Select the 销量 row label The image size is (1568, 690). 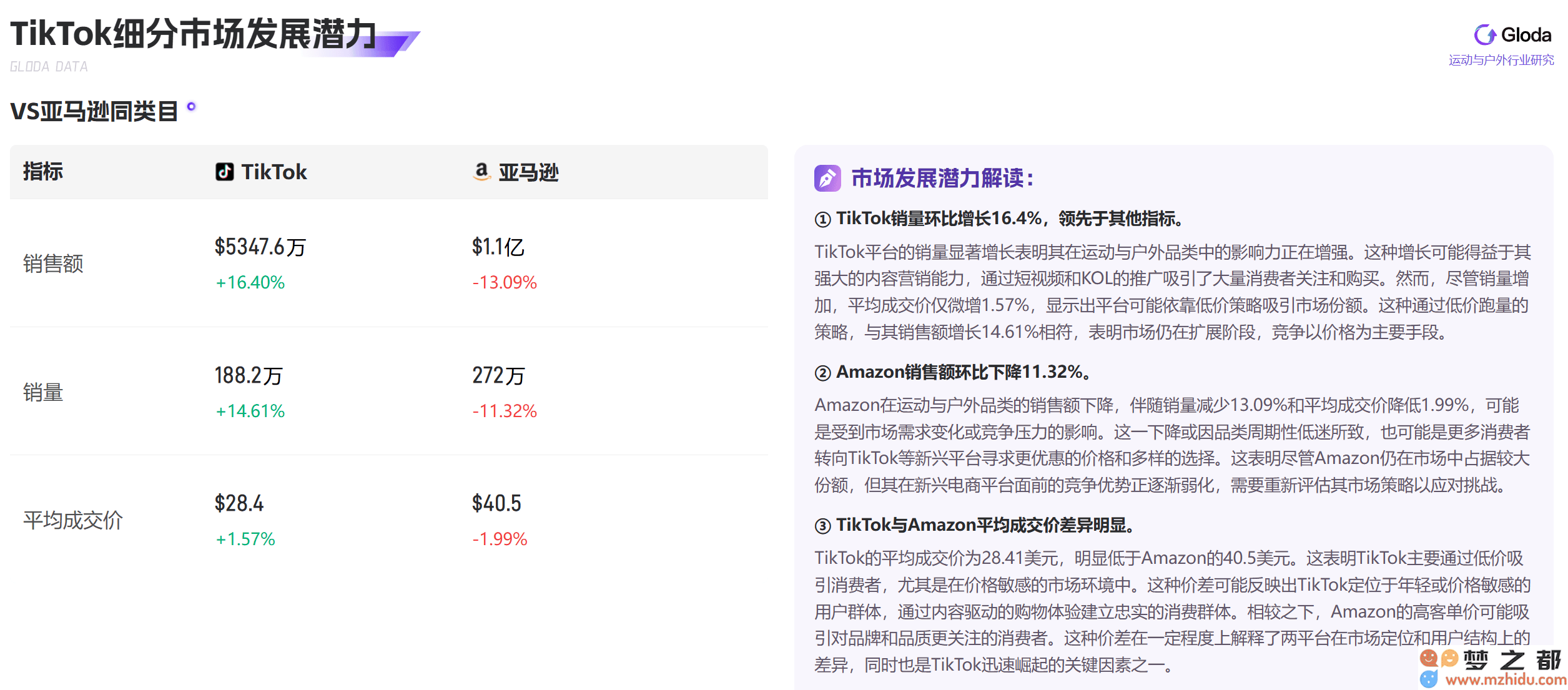43,392
